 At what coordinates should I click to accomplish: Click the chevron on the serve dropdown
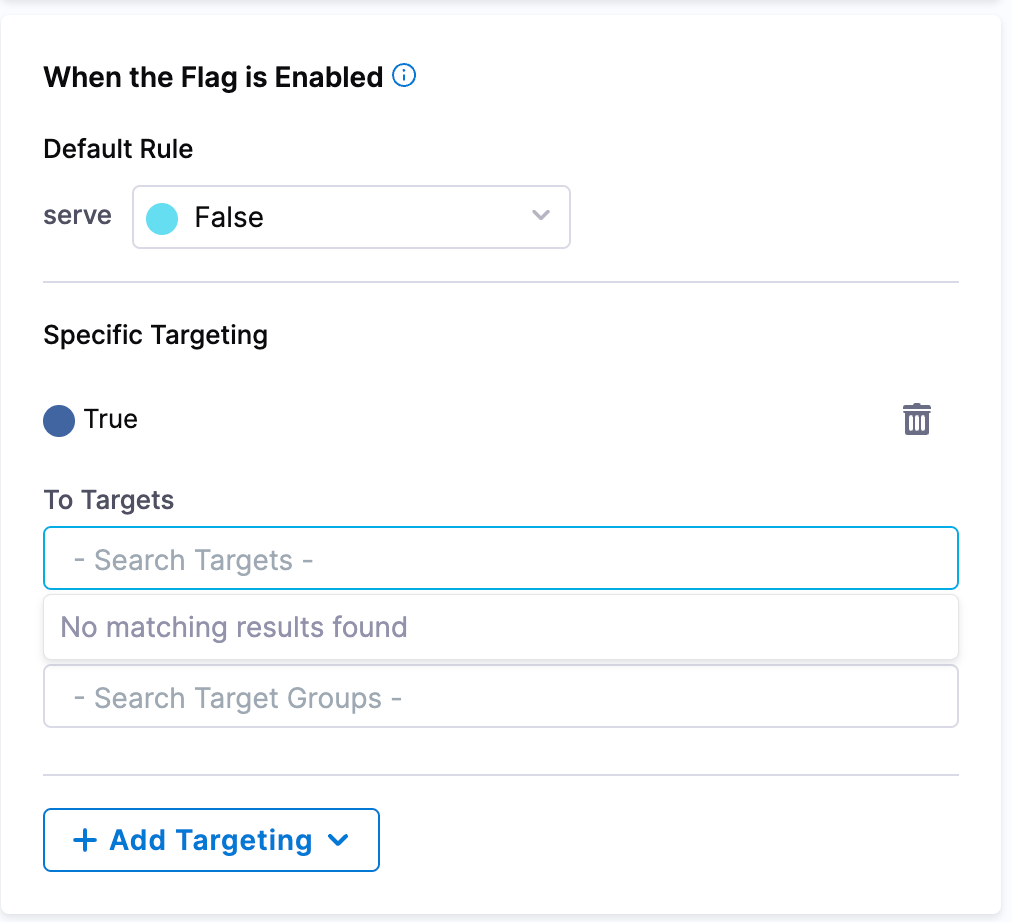(x=541, y=216)
